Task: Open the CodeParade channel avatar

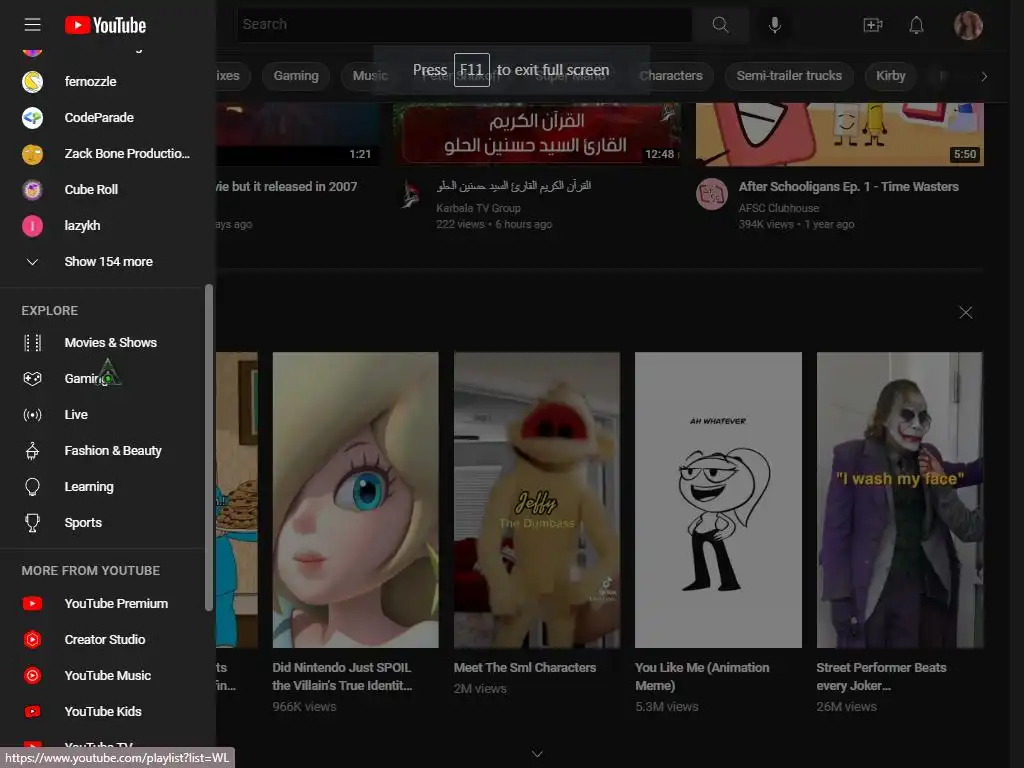Action: pos(32,118)
